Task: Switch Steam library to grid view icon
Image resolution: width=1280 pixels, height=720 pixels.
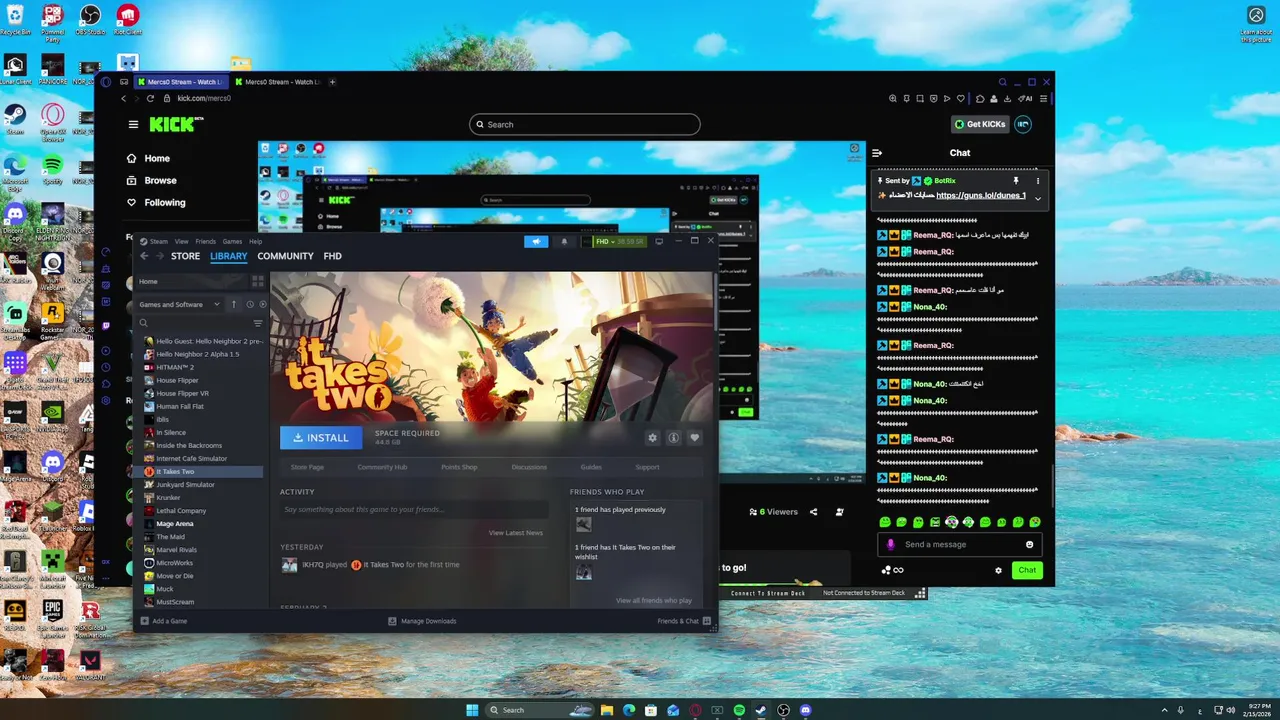Action: click(x=258, y=282)
